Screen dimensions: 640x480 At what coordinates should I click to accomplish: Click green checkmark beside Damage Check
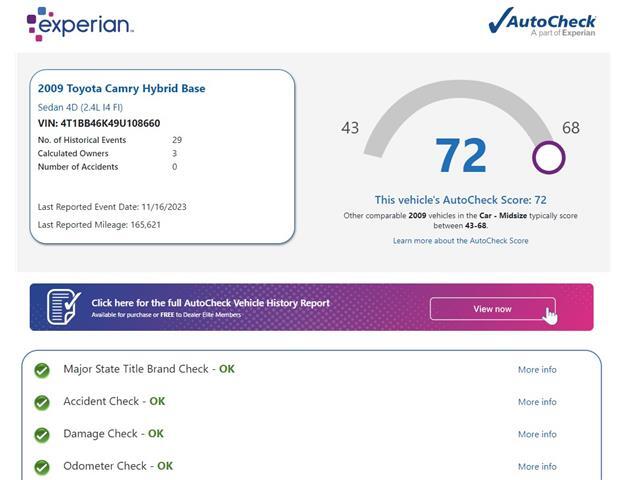42,435
